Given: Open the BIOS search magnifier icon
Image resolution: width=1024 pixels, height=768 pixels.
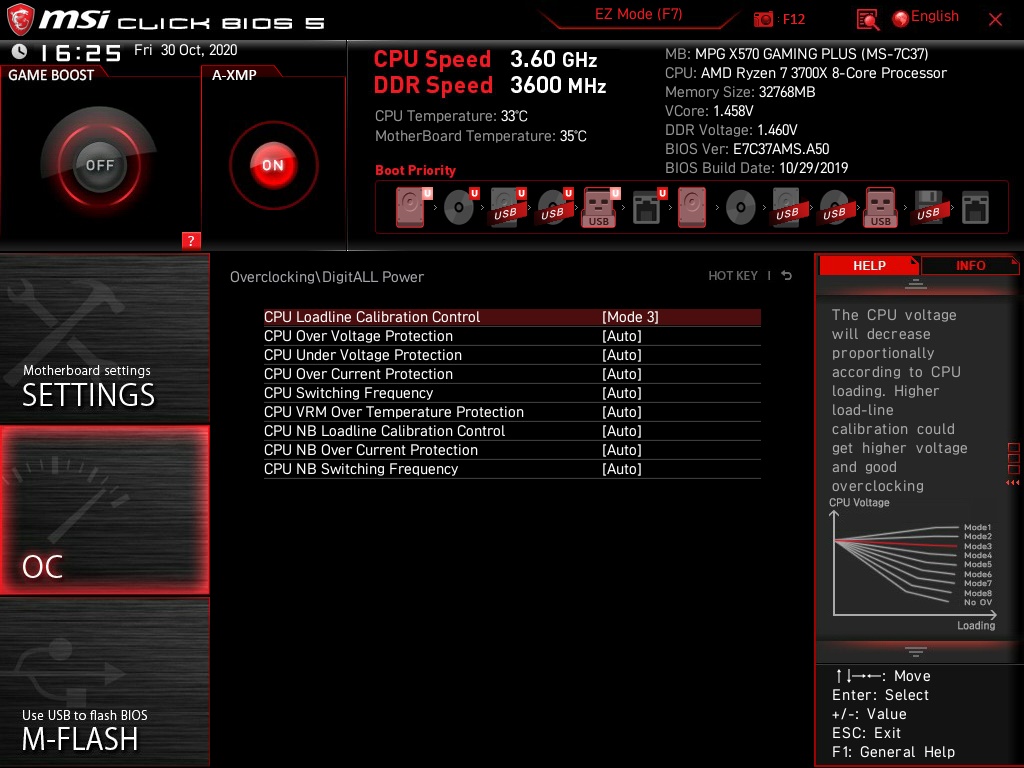Looking at the screenshot, I should (x=867, y=20).
